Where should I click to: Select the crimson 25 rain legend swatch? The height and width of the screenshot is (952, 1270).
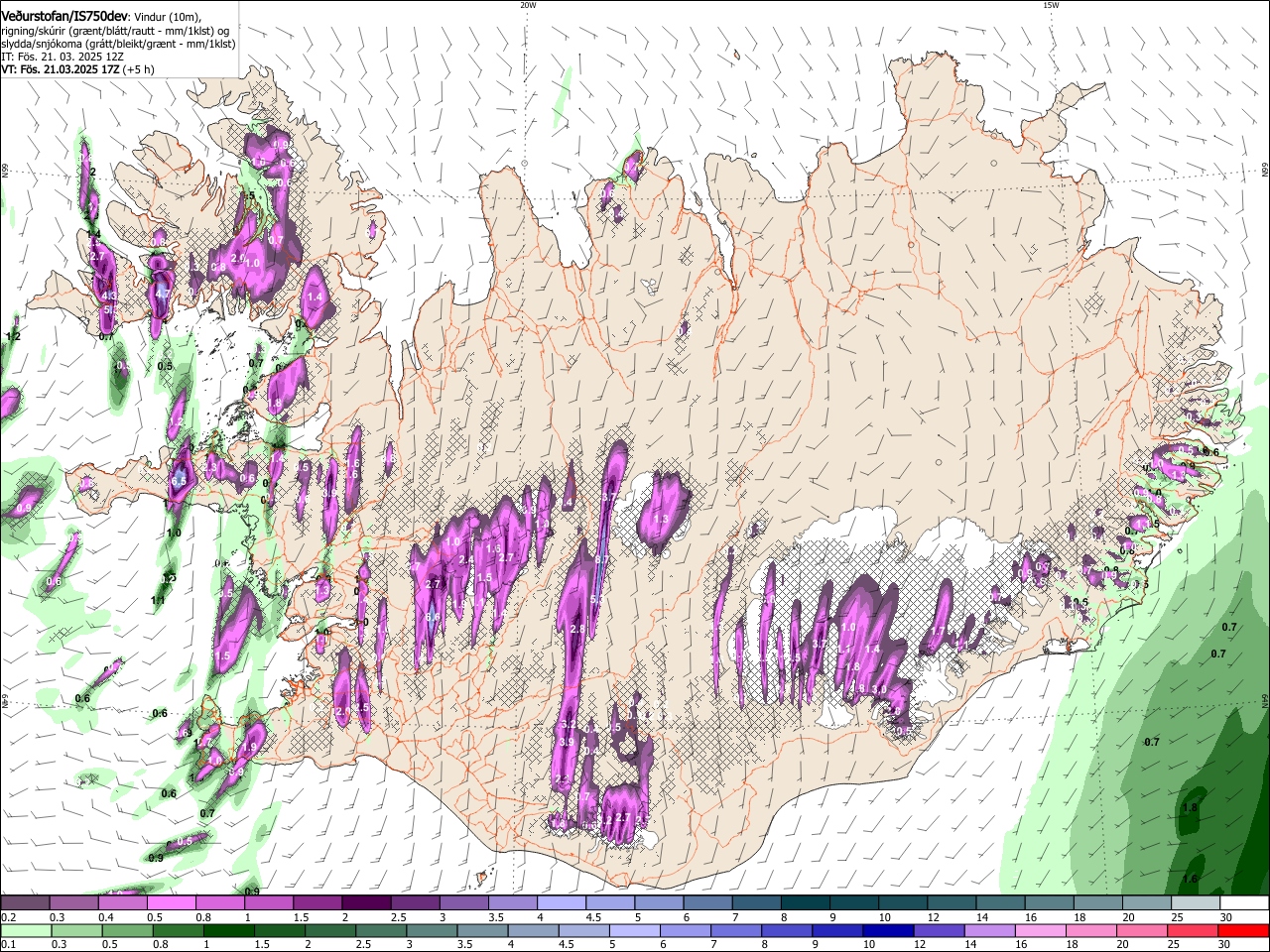1192,930
